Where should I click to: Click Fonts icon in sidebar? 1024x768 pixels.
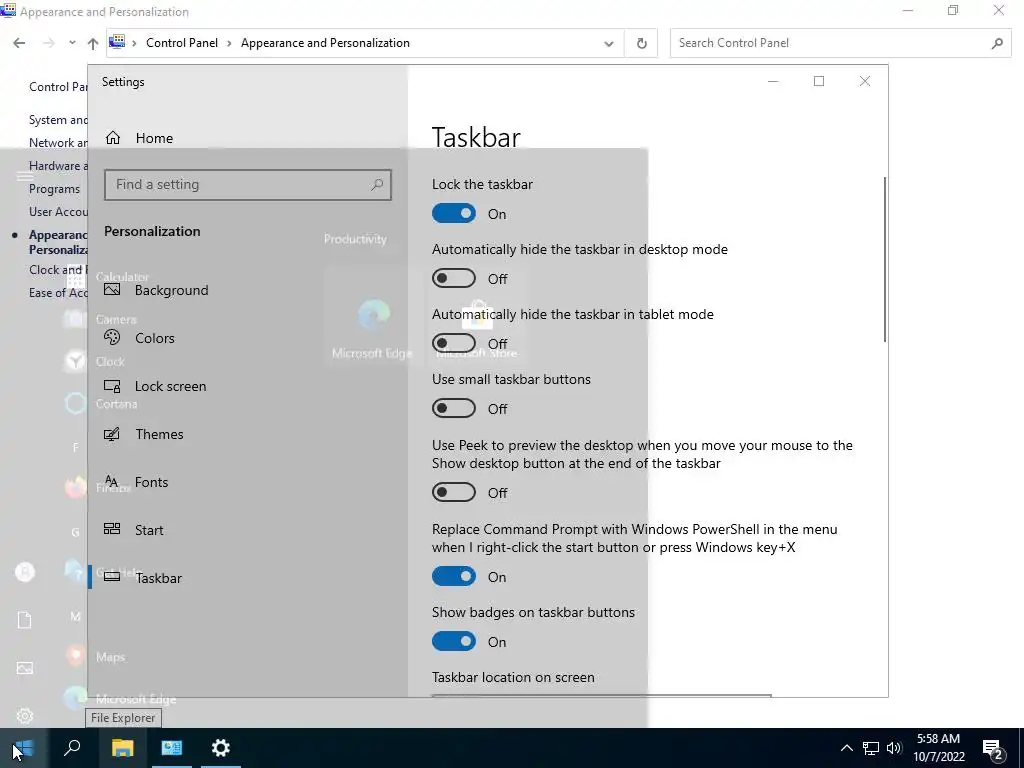coord(112,481)
